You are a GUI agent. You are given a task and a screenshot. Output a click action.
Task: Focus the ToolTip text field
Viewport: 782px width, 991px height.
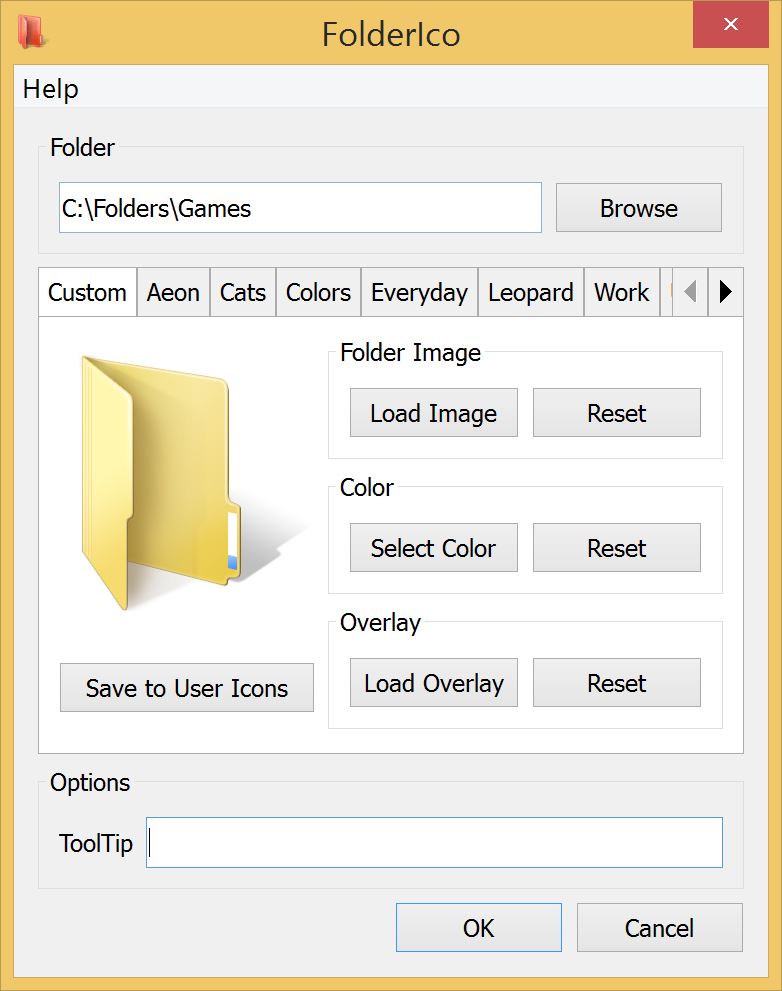[x=434, y=843]
